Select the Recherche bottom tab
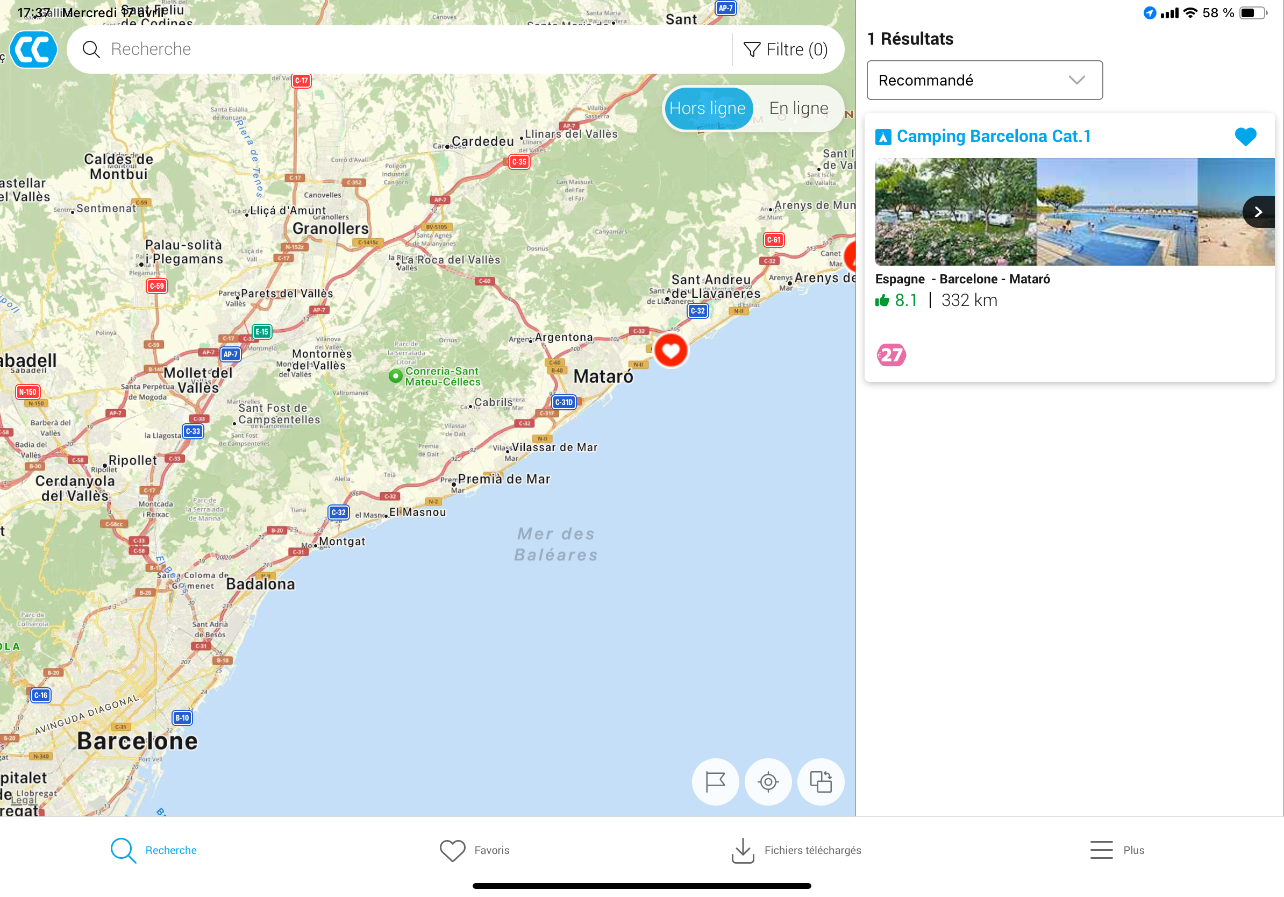This screenshot has width=1284, height=897. click(x=153, y=851)
